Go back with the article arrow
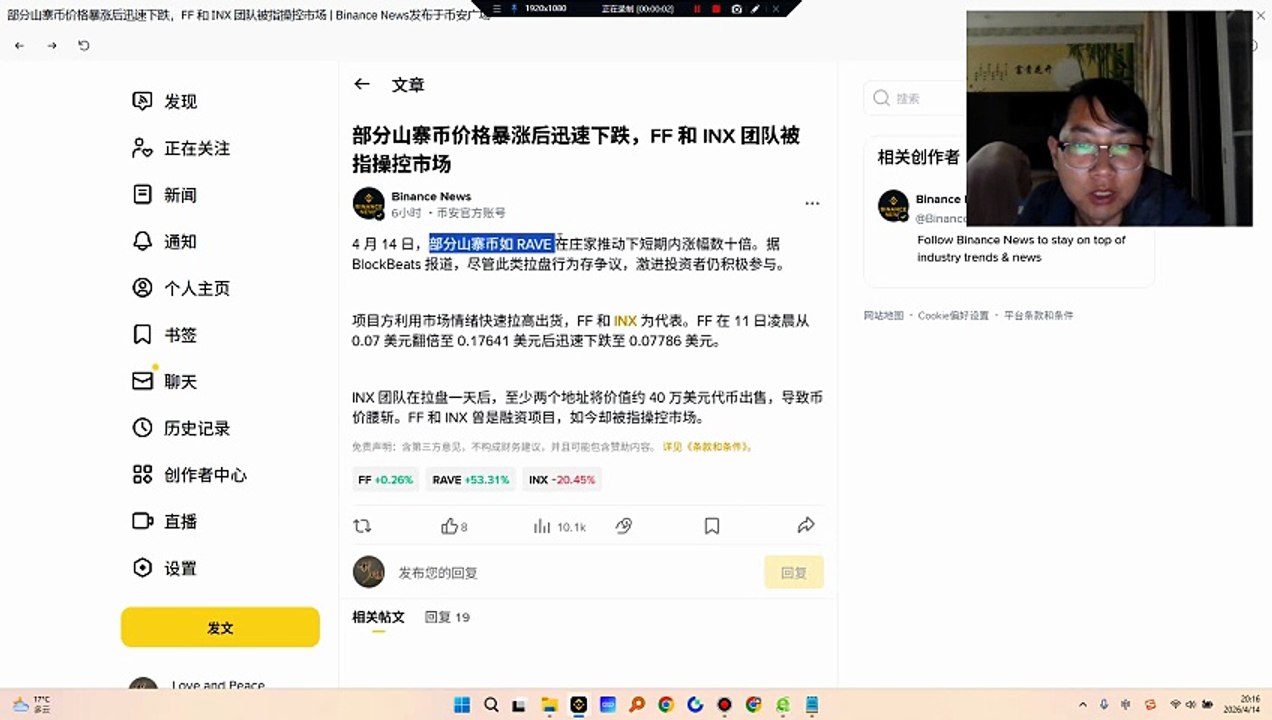The width and height of the screenshot is (1272, 720). click(x=362, y=85)
